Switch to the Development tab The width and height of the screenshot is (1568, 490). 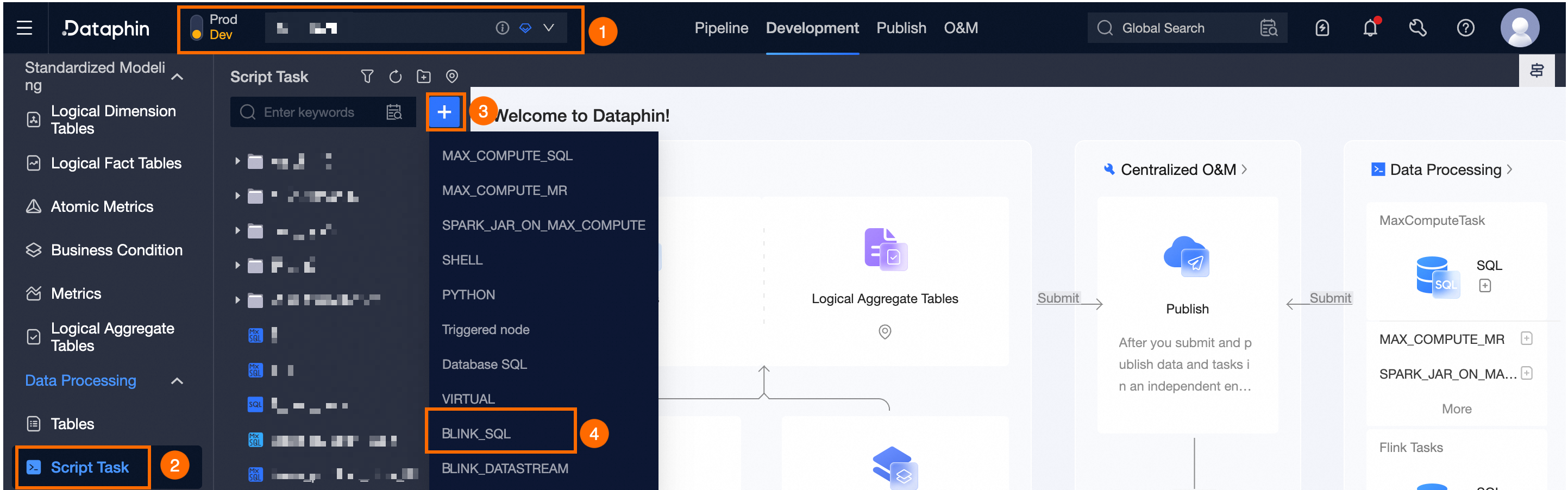(x=812, y=28)
